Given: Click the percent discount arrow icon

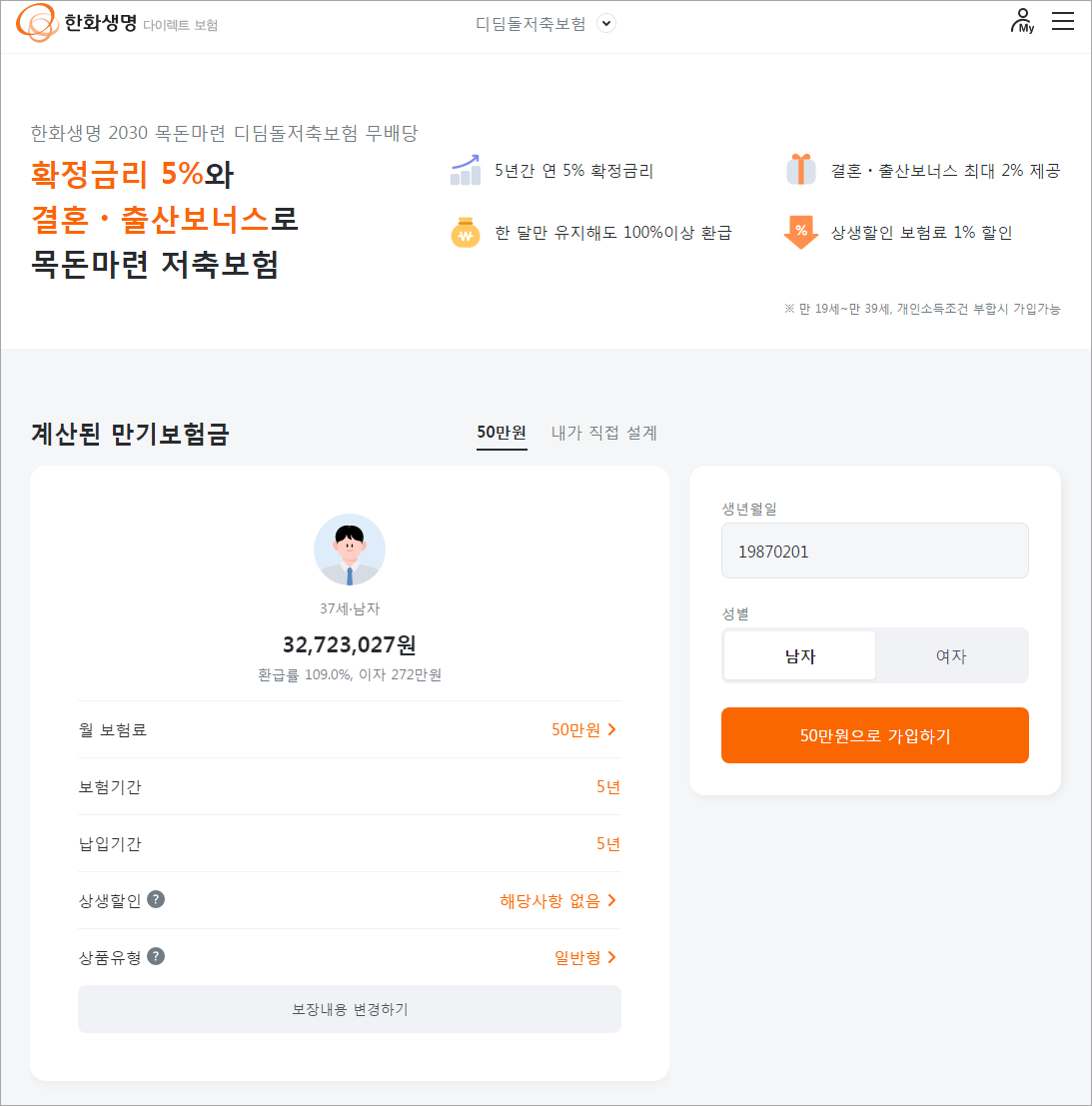Looking at the screenshot, I should coord(799,231).
